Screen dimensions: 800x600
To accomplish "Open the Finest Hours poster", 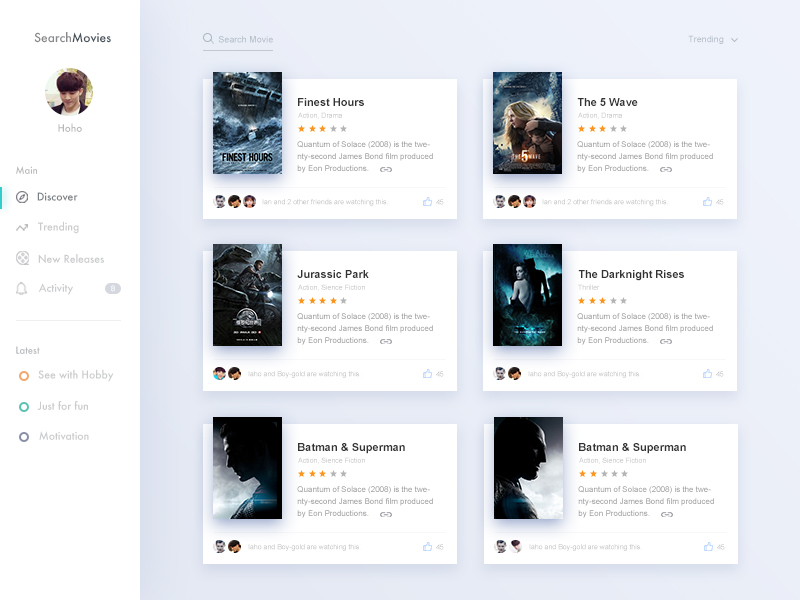I will click(x=247, y=123).
